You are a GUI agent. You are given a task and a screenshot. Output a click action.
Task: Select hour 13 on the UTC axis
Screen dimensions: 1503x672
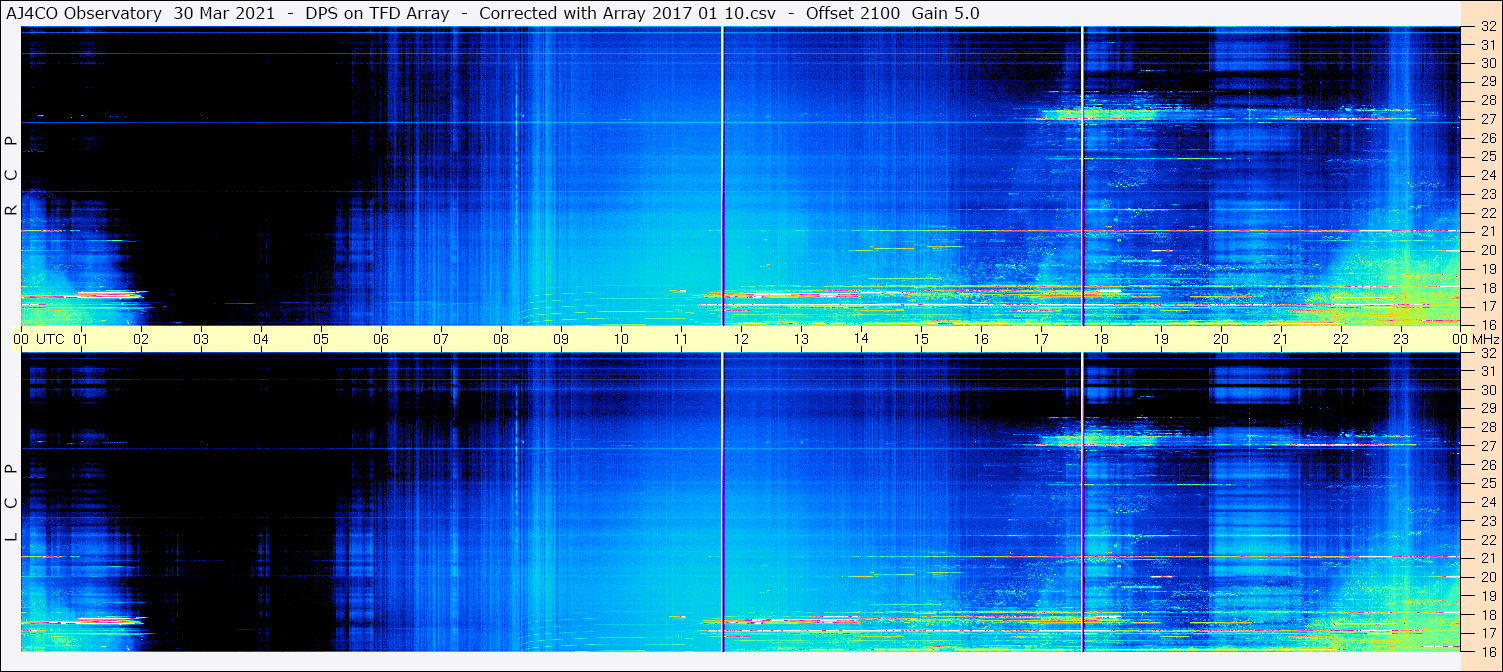pyautogui.click(x=801, y=339)
